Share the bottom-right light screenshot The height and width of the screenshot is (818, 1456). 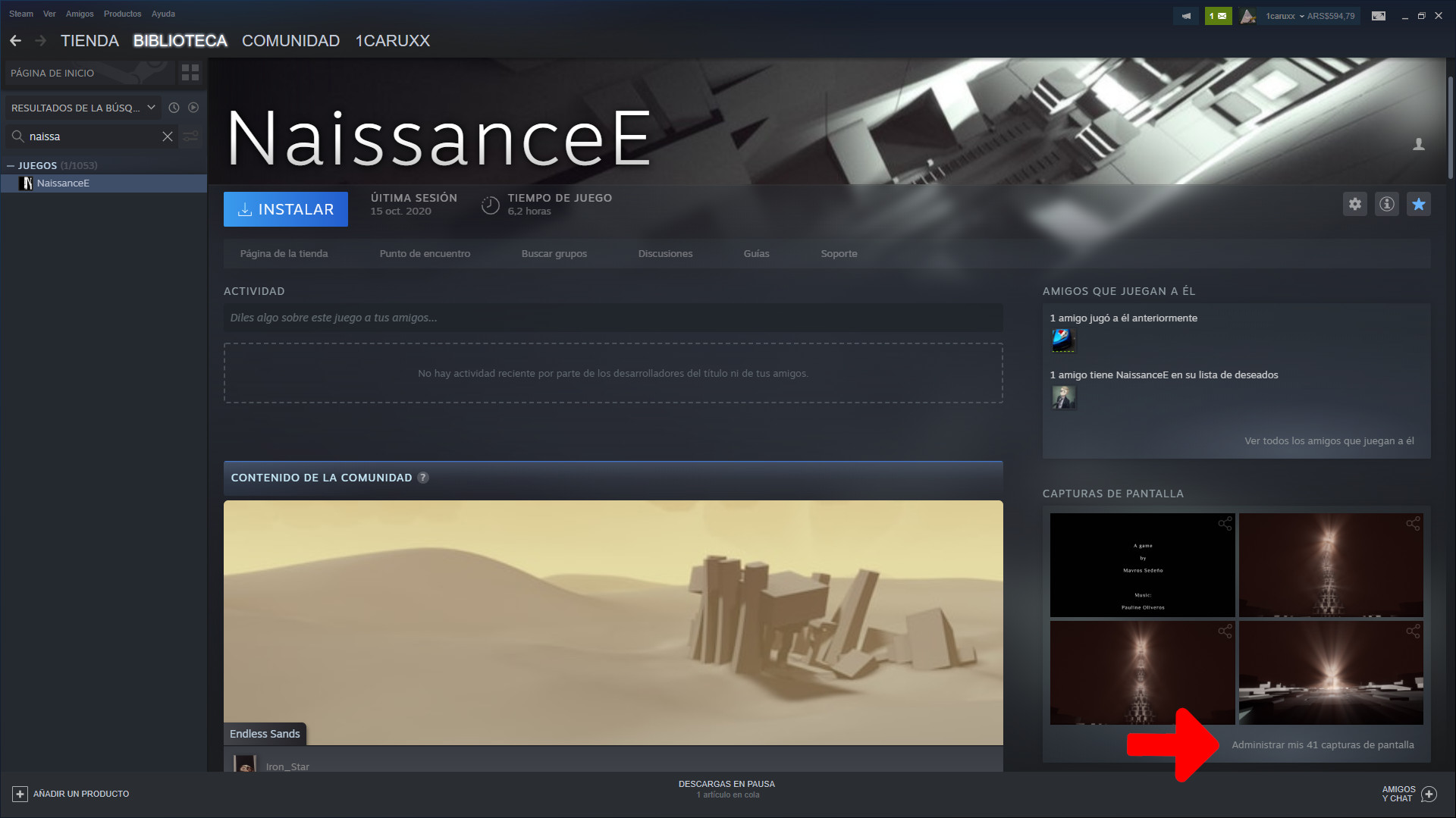[x=1413, y=632]
